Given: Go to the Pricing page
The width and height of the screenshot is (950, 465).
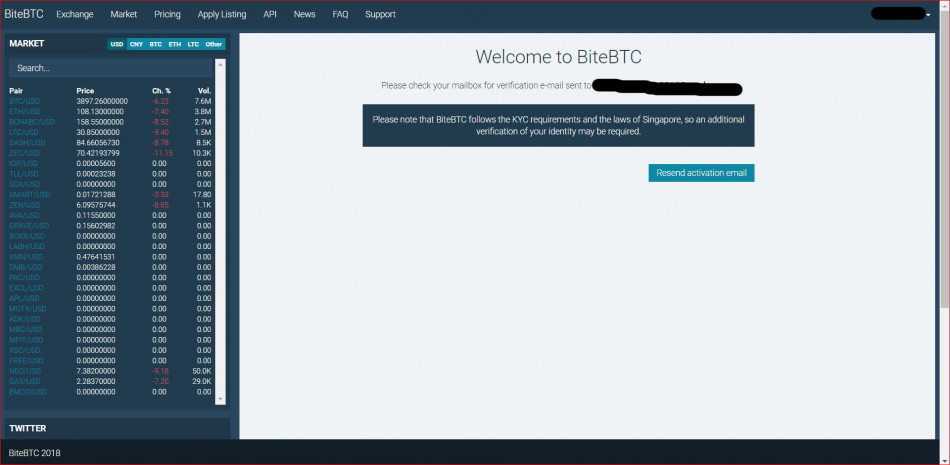Looking at the screenshot, I should tap(167, 14).
